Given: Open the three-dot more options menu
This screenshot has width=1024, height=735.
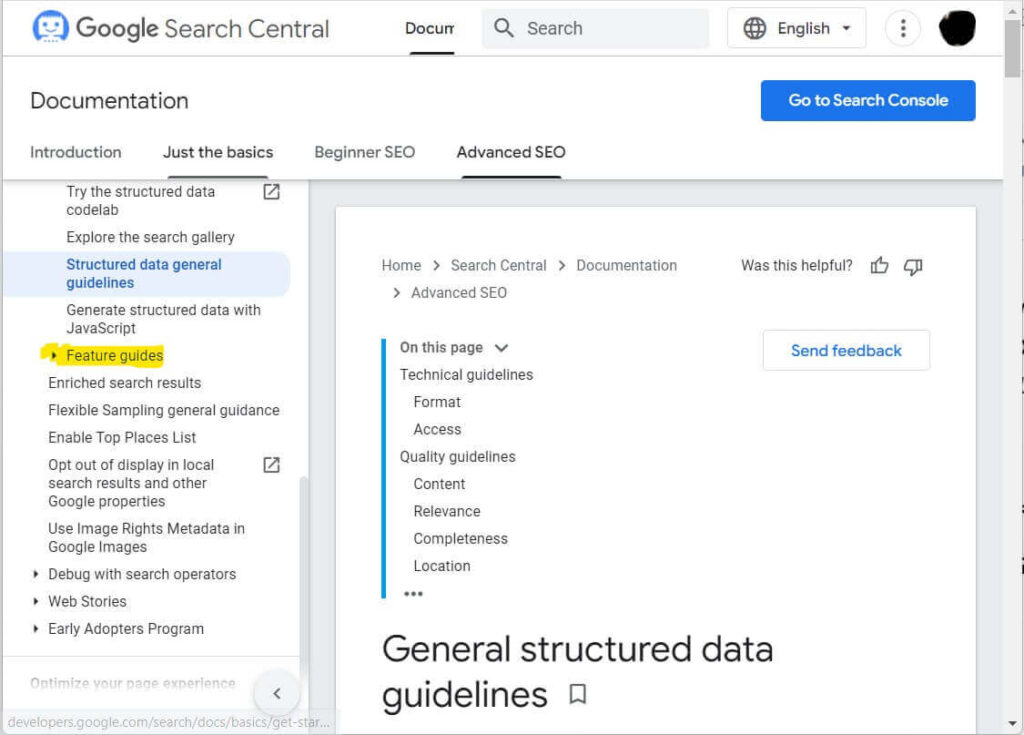Looking at the screenshot, I should pos(903,28).
